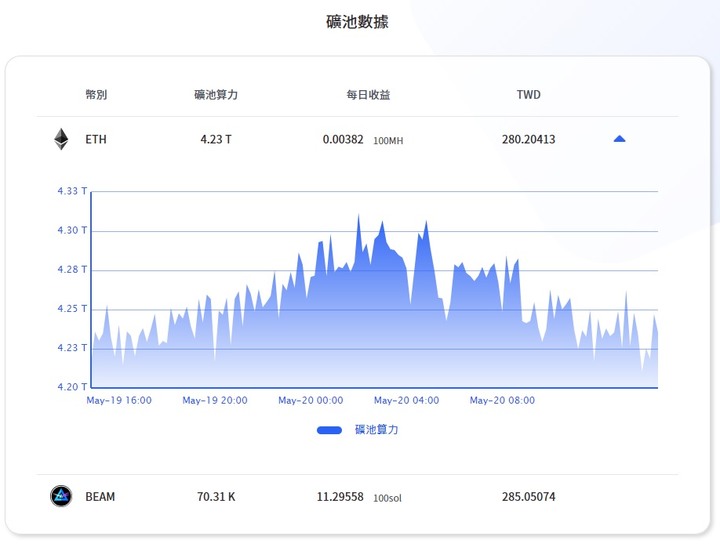
Task: Click the 4.33 T y-axis label
Action: click(x=72, y=191)
